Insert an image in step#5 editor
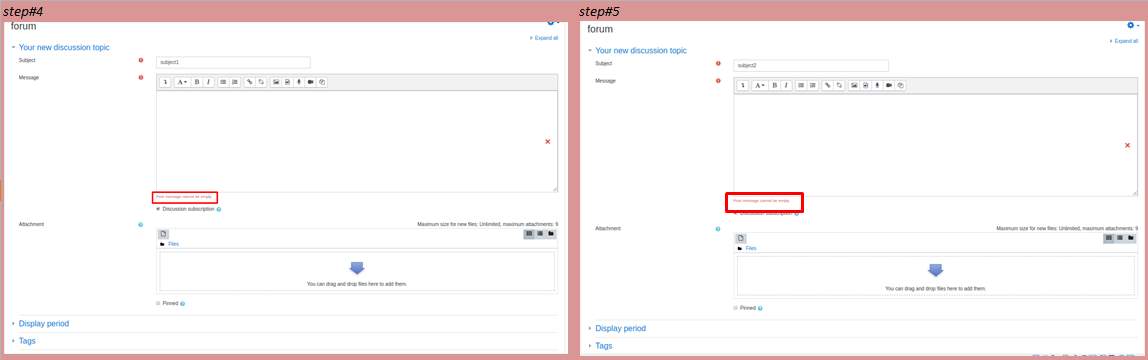 click(854, 86)
